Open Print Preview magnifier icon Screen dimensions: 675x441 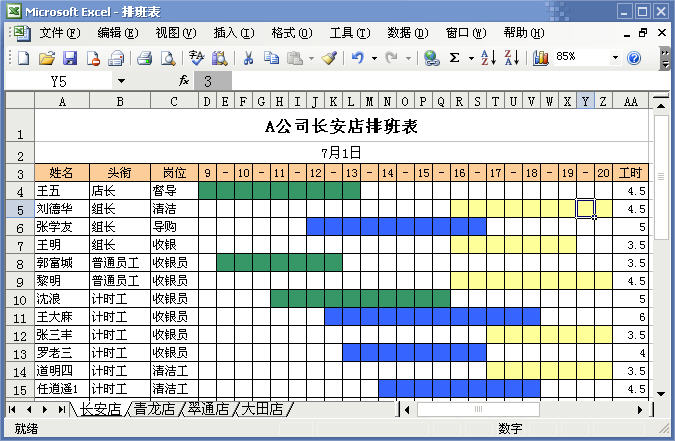point(168,58)
